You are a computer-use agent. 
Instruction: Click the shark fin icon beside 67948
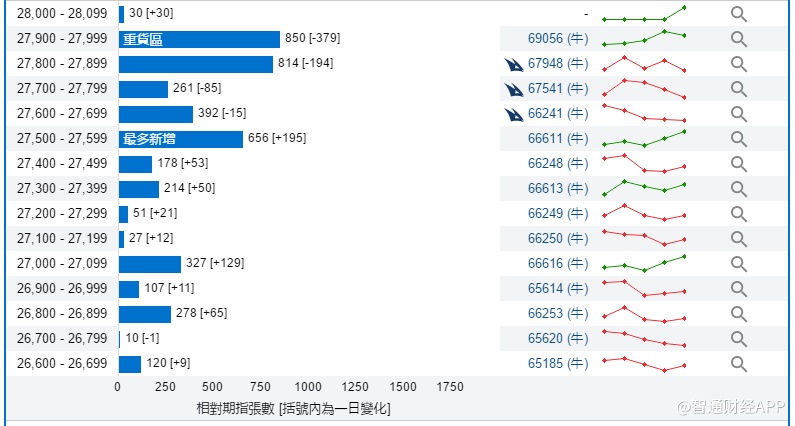click(x=515, y=64)
